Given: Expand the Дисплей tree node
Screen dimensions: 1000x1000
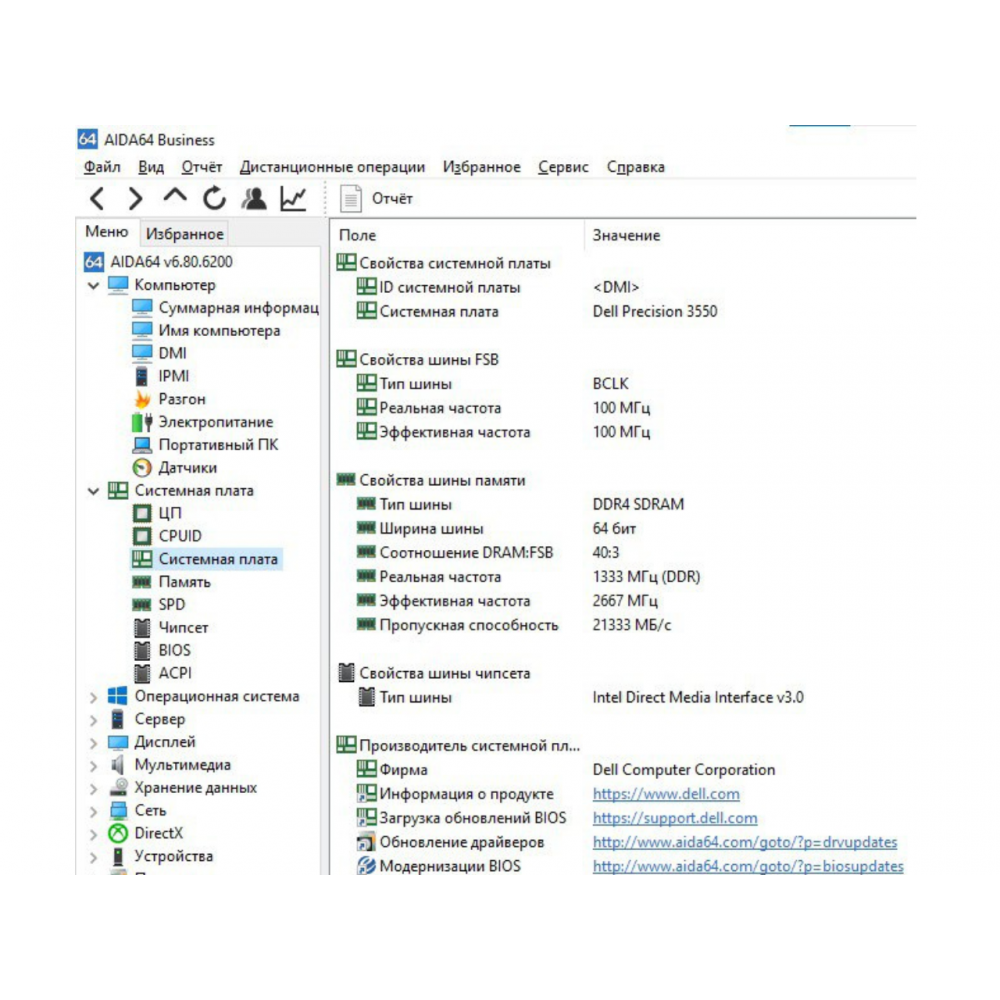Looking at the screenshot, I should coord(94,744).
